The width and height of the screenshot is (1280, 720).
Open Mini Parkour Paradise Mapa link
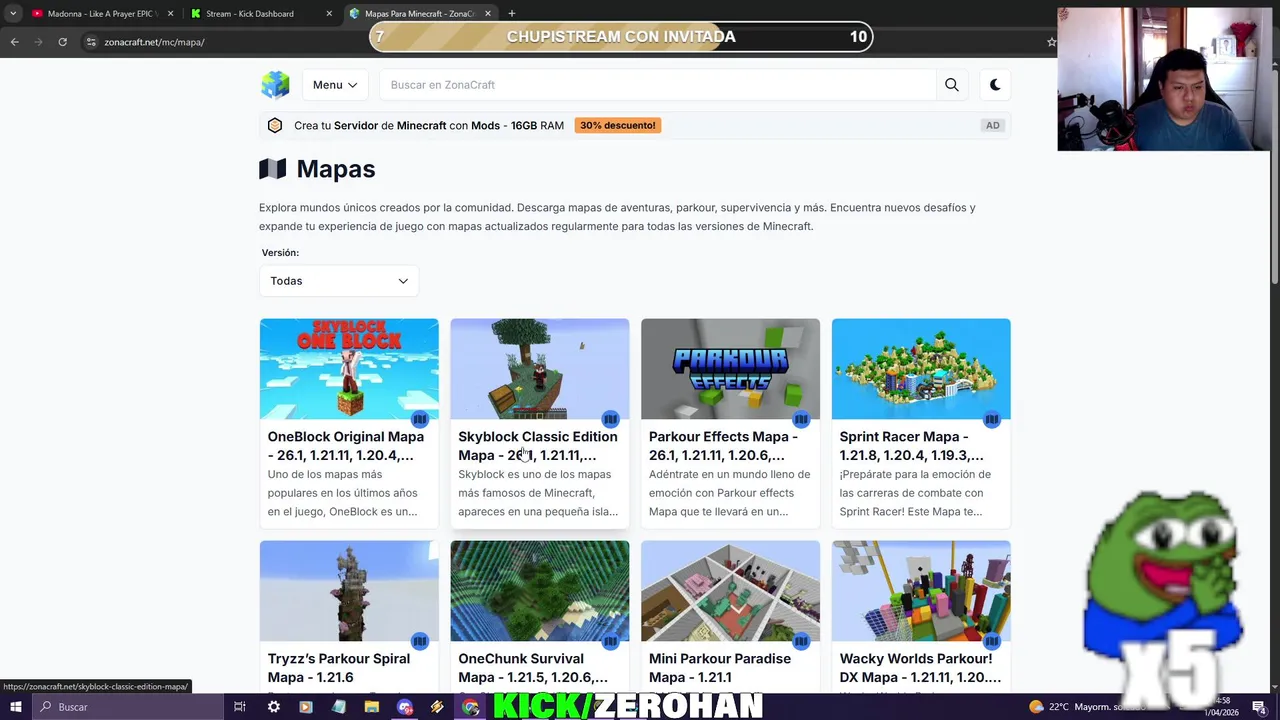coord(720,668)
